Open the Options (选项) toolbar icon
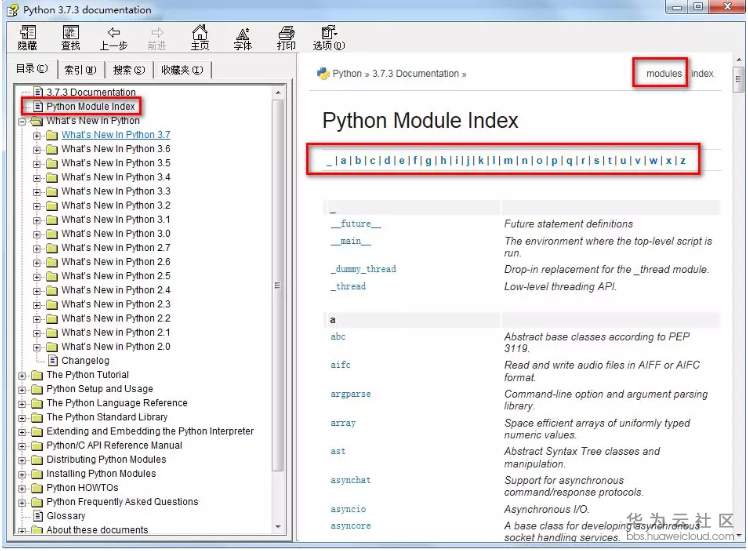748x551 pixels. tap(329, 38)
